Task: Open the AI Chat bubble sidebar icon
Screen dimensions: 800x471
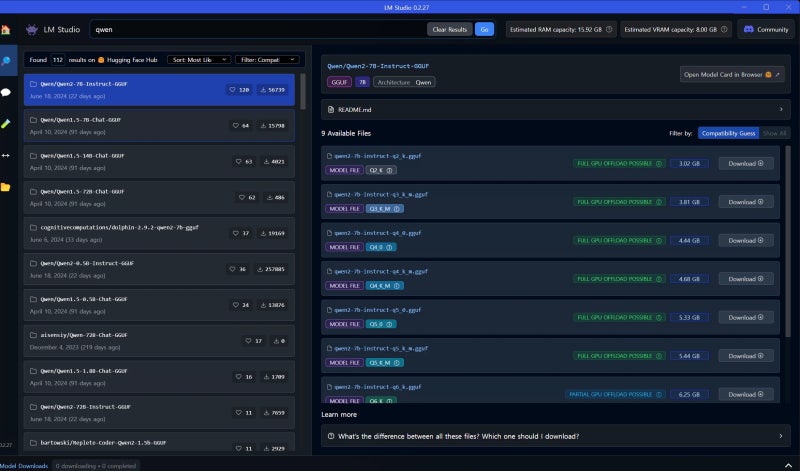Action: tap(6, 92)
